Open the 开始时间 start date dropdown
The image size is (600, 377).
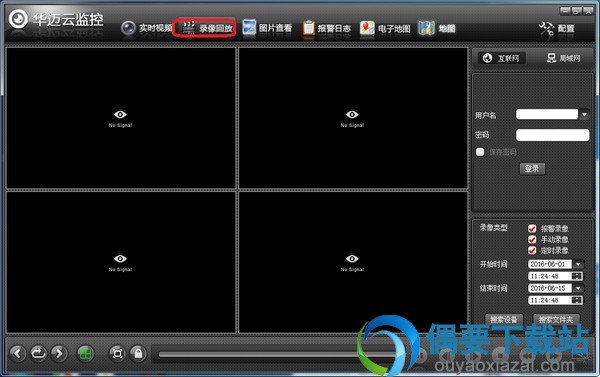578,264
